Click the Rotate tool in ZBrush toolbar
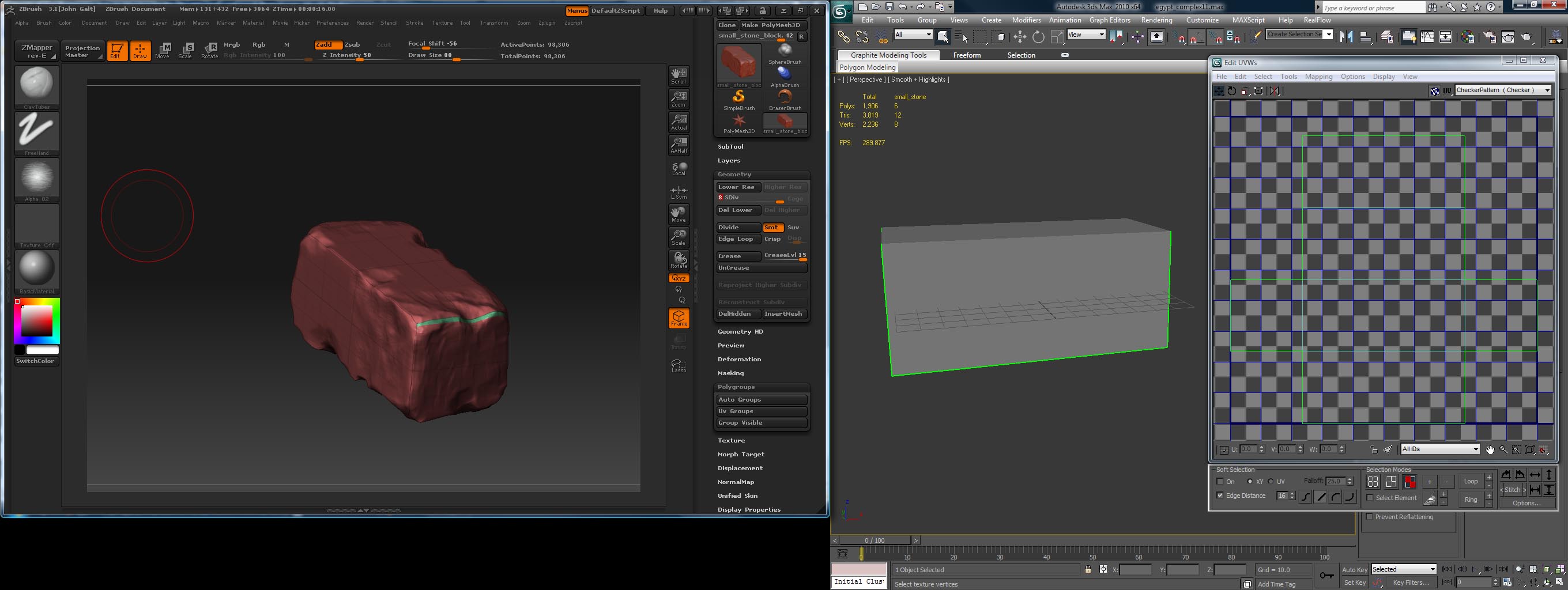 click(209, 51)
